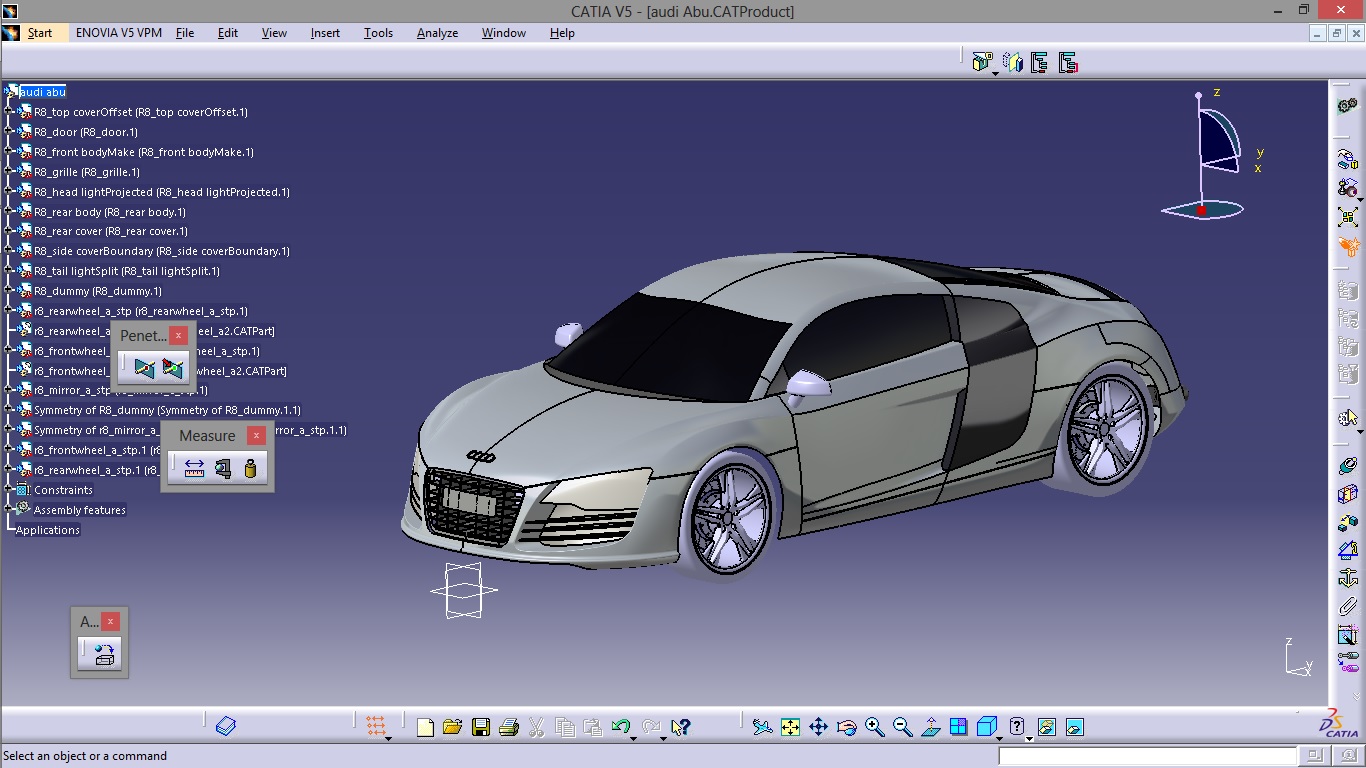Click the Zoom In magnifier icon
The image size is (1366, 768).
(x=875, y=727)
